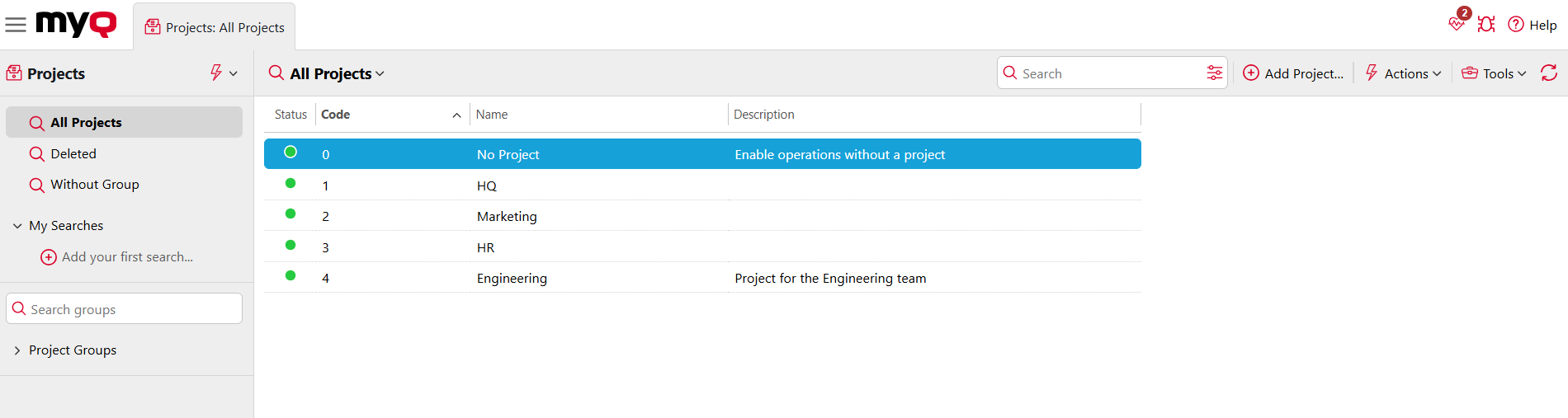Switch to the Projects: All Projects tab

click(x=215, y=27)
